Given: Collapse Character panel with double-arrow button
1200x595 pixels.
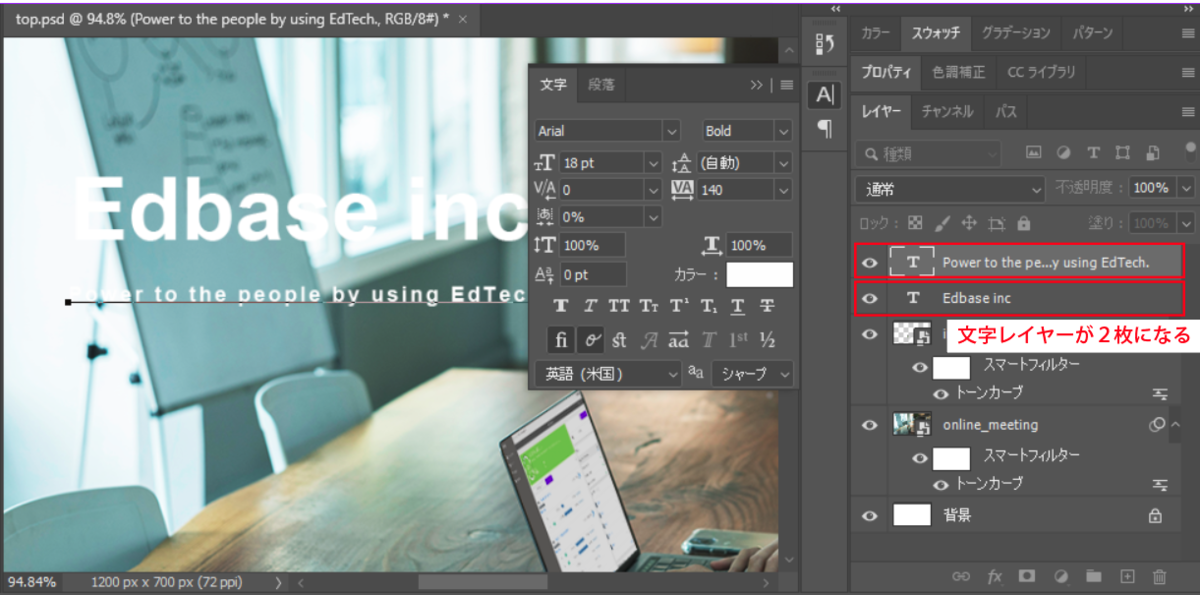Looking at the screenshot, I should pyautogui.click(x=757, y=85).
